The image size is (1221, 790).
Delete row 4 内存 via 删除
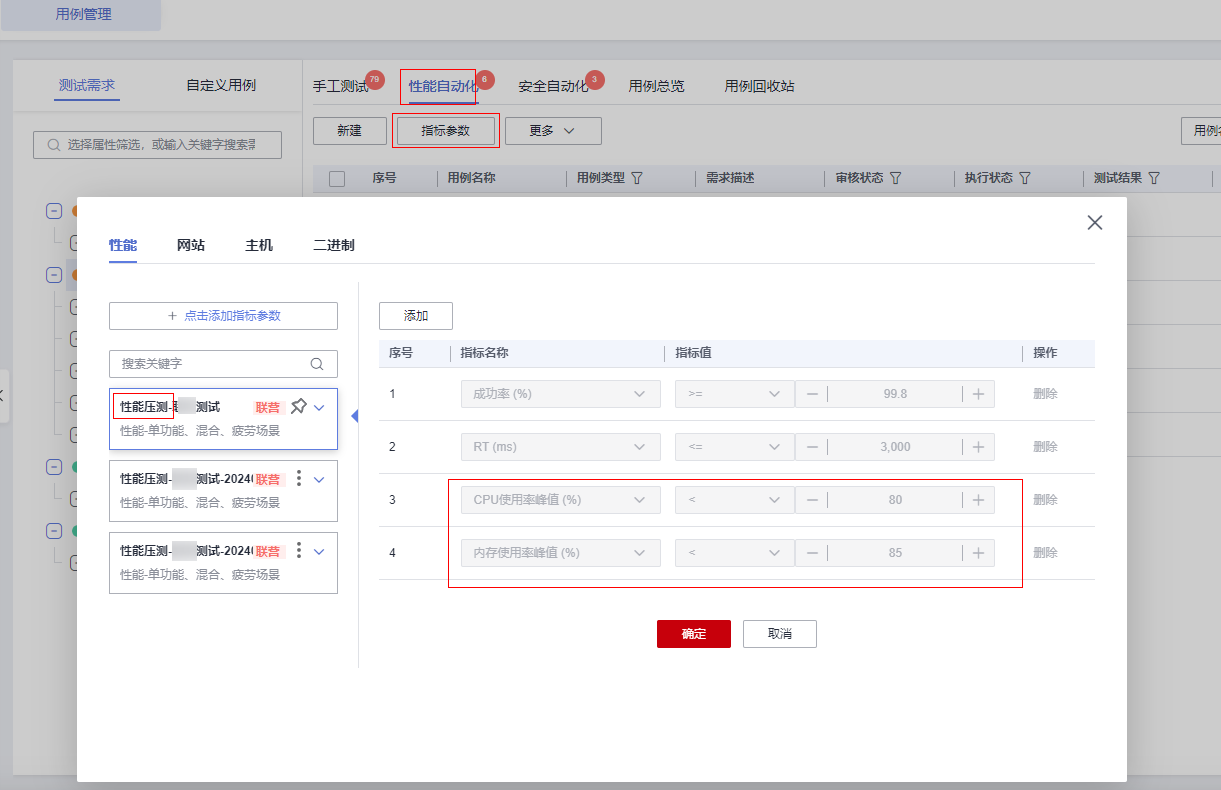(1045, 553)
